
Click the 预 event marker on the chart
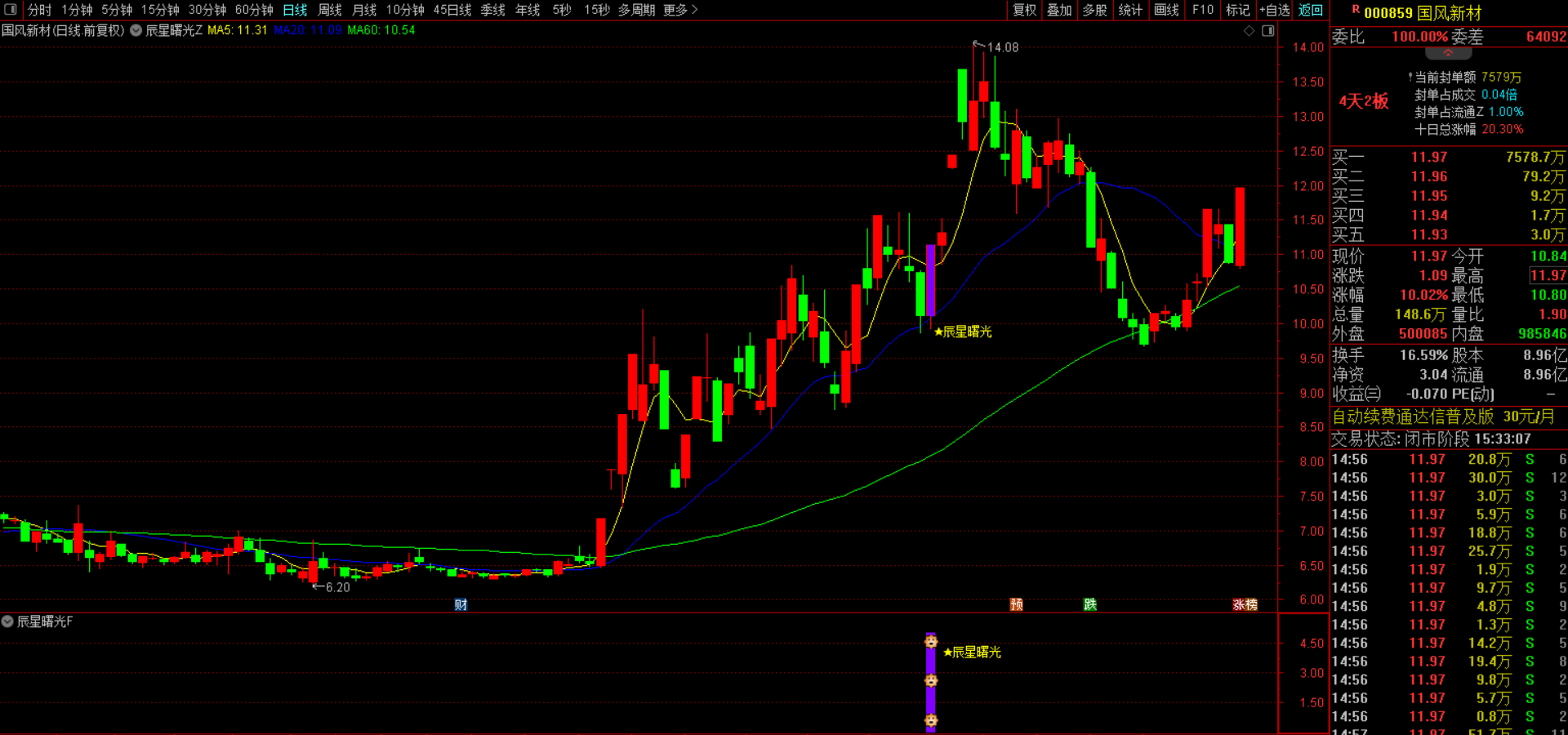tap(1017, 604)
